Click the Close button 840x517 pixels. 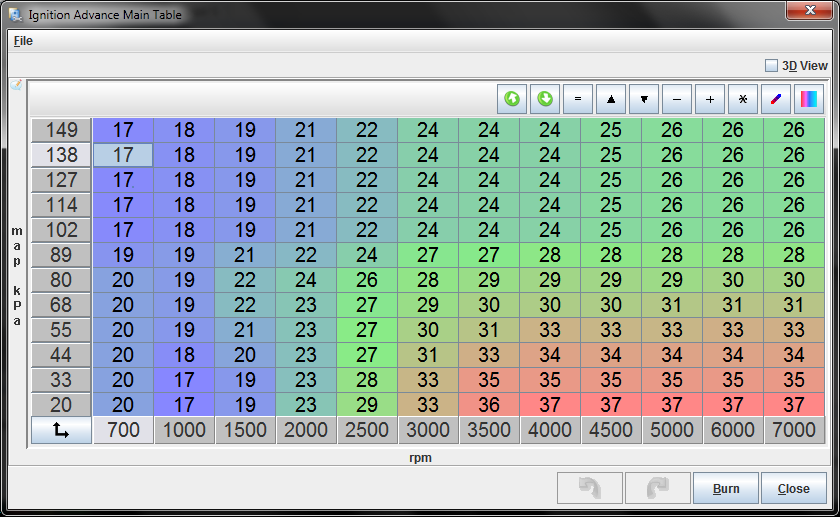[793, 488]
